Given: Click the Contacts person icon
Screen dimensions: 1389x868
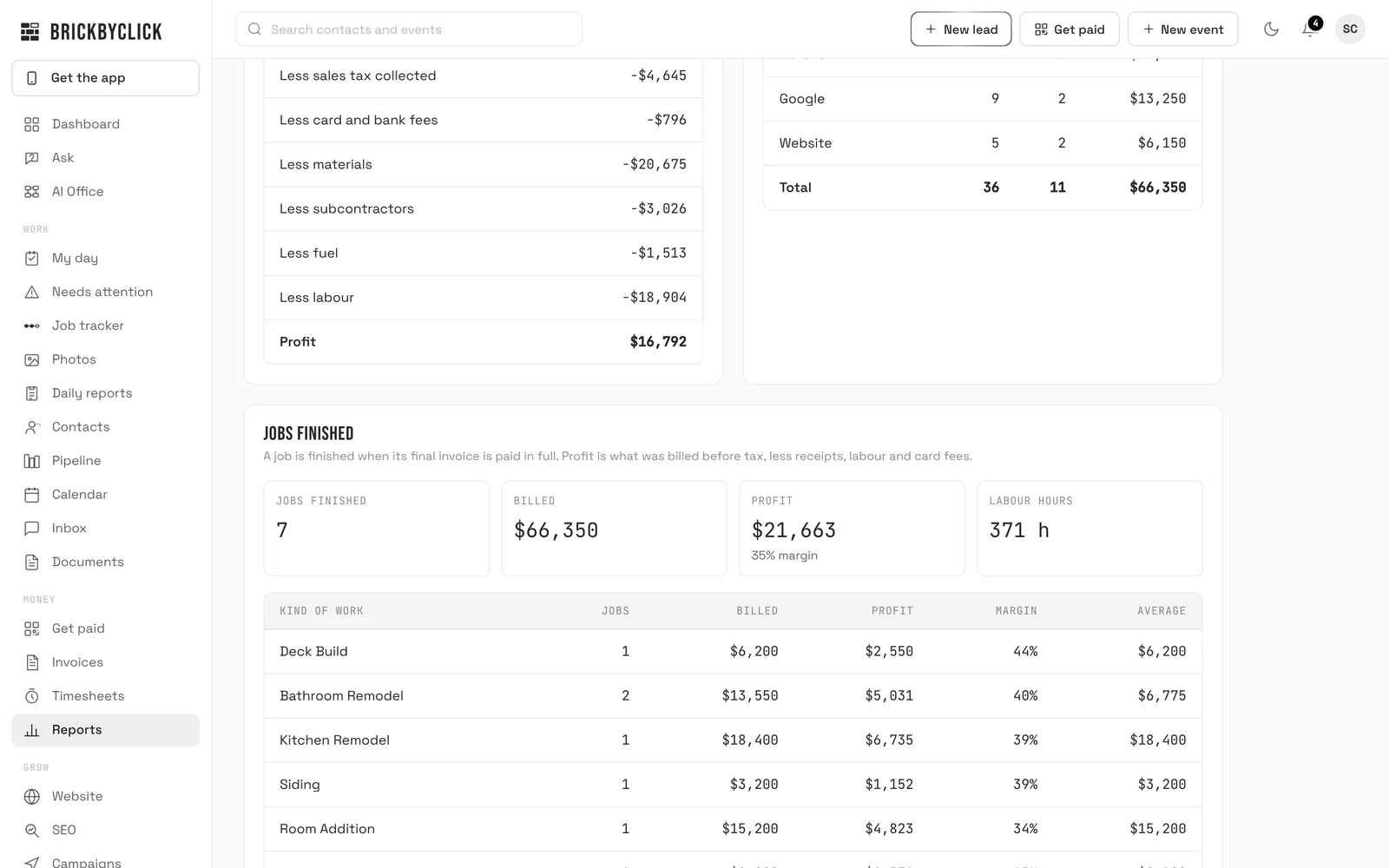Looking at the screenshot, I should coord(32,427).
